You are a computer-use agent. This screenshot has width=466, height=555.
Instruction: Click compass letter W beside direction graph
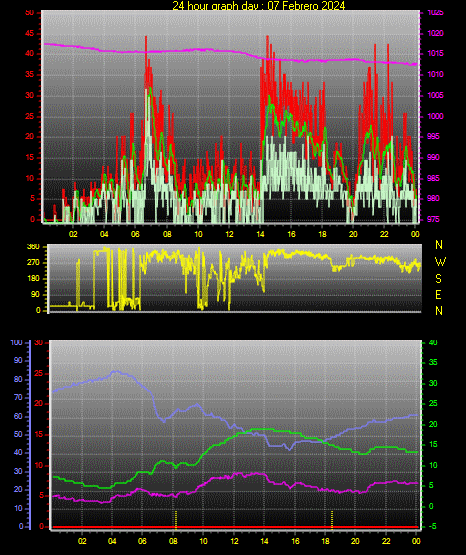pos(440,262)
